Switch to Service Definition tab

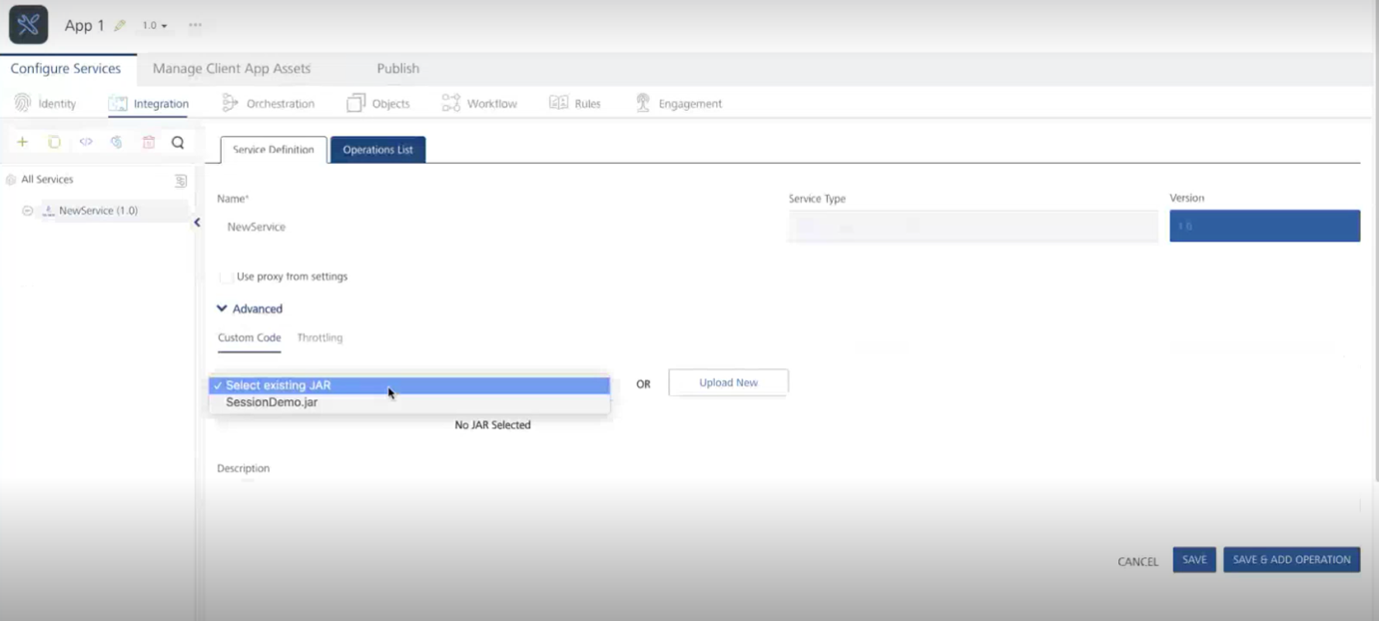(273, 150)
